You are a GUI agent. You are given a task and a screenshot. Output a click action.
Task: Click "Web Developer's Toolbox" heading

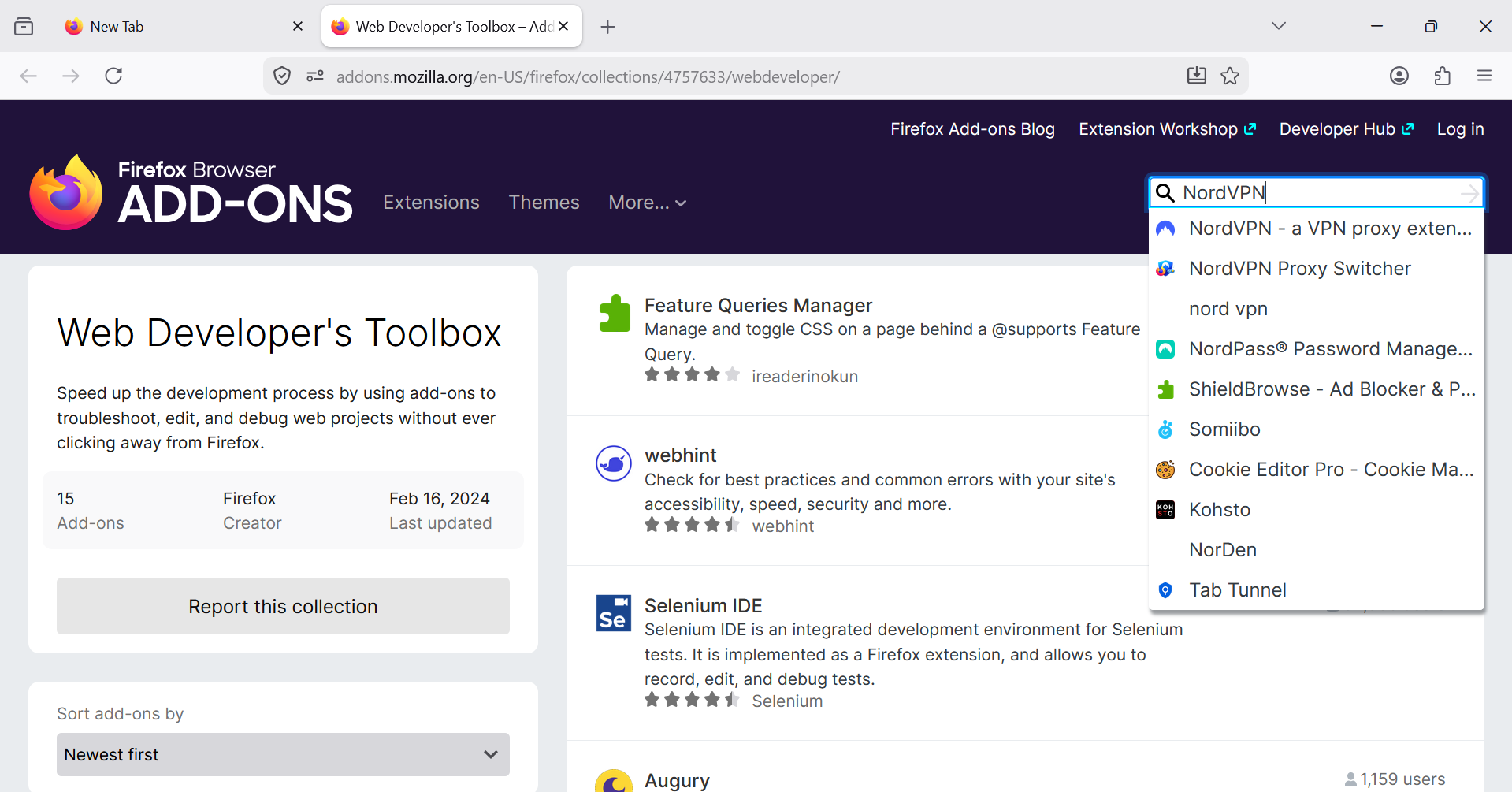click(x=279, y=333)
